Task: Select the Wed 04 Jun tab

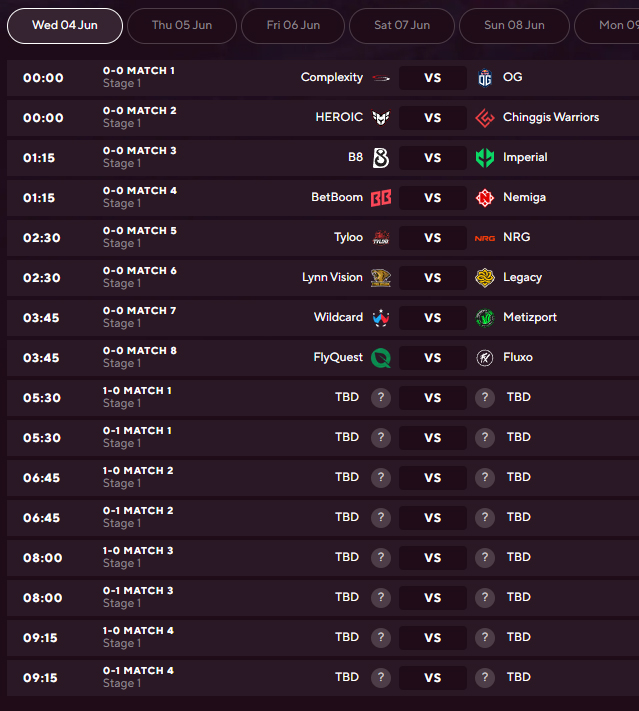Action: point(65,25)
